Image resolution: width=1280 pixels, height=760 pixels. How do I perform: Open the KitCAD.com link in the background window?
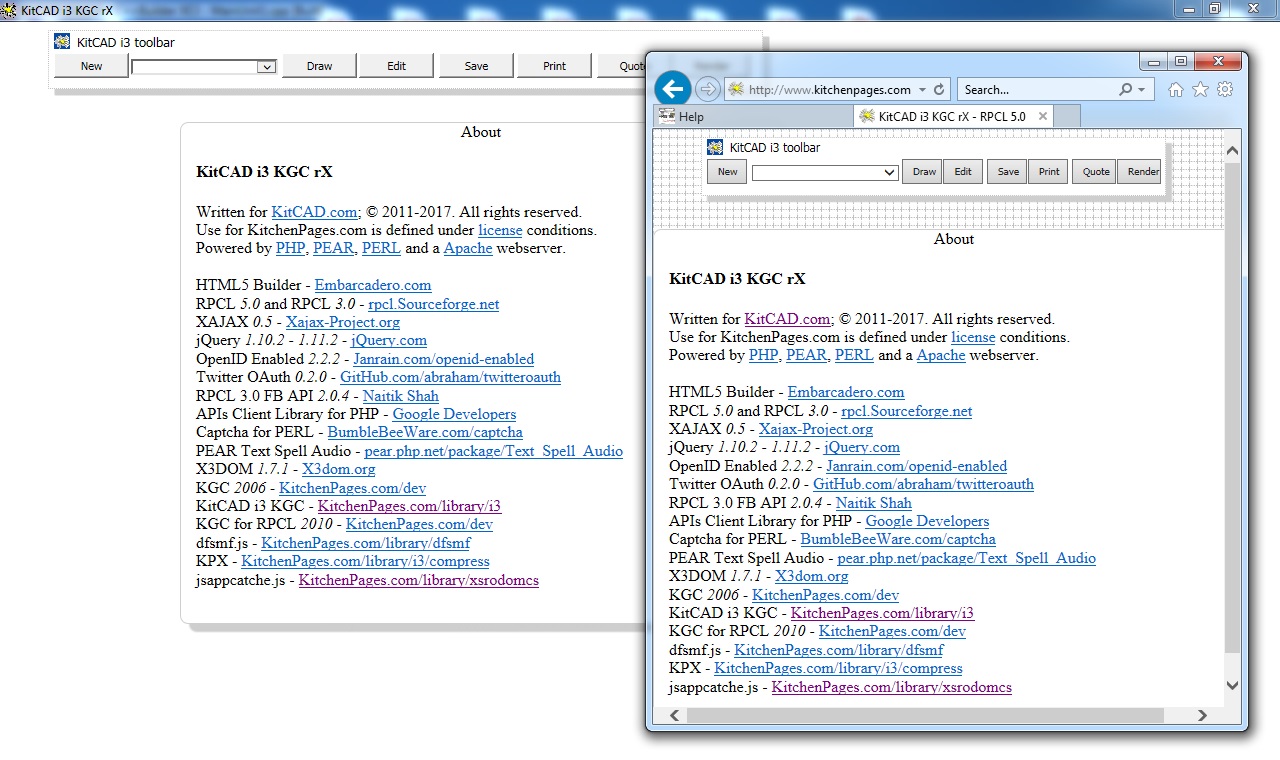pos(314,212)
